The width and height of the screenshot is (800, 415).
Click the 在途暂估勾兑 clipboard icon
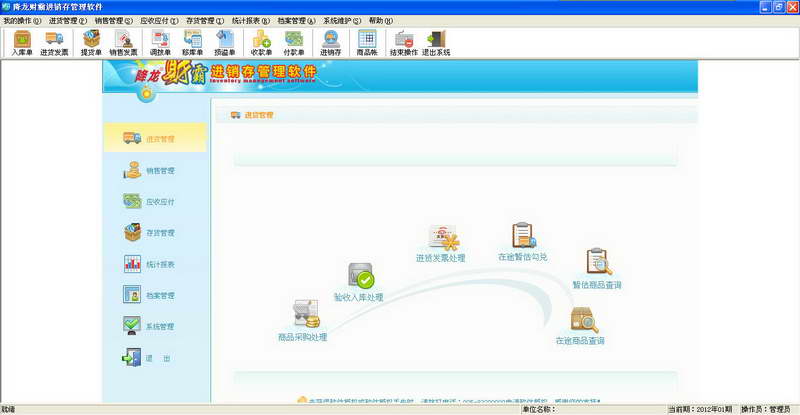coord(524,237)
